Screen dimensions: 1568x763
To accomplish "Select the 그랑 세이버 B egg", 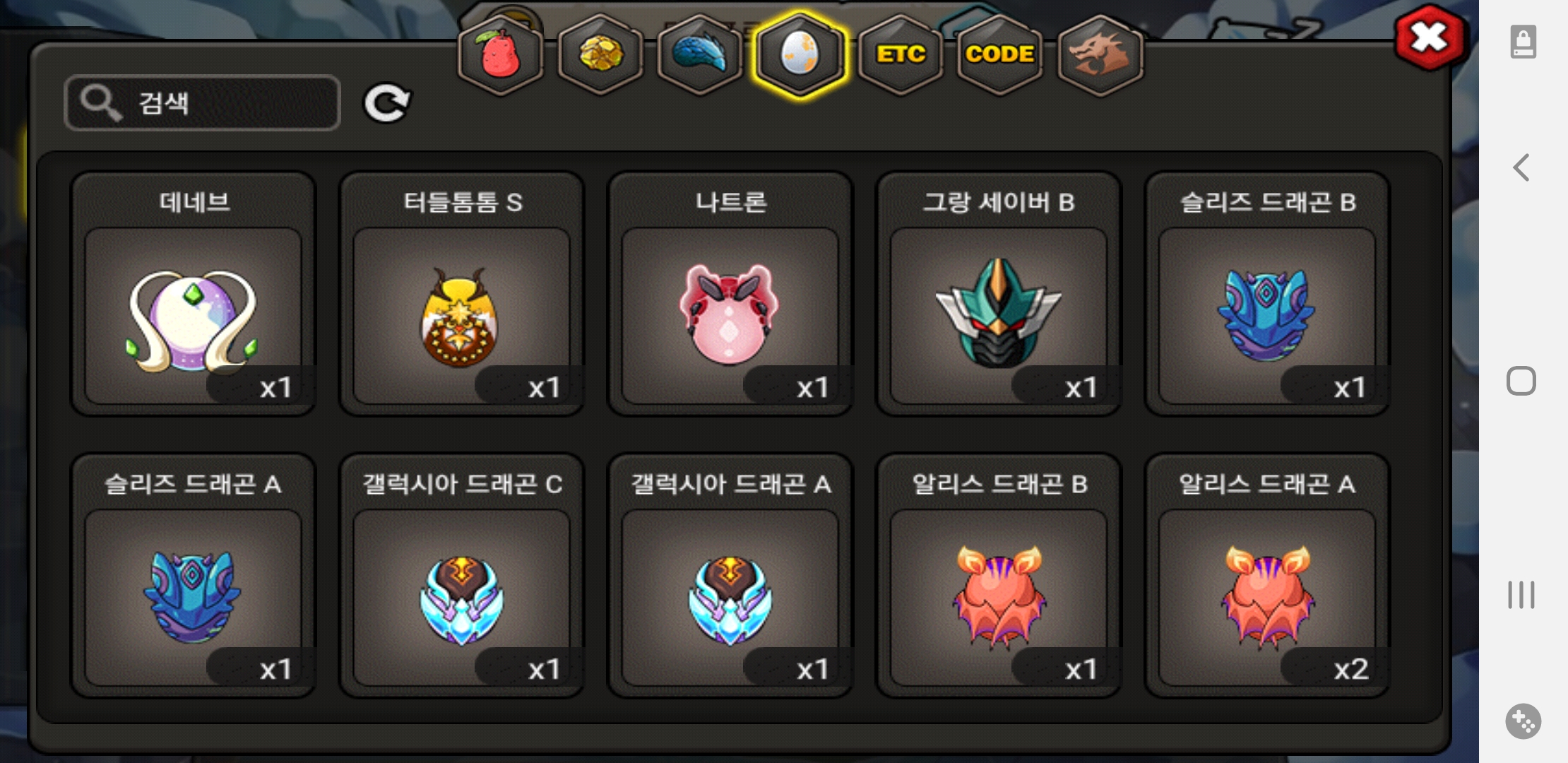I will point(998,293).
